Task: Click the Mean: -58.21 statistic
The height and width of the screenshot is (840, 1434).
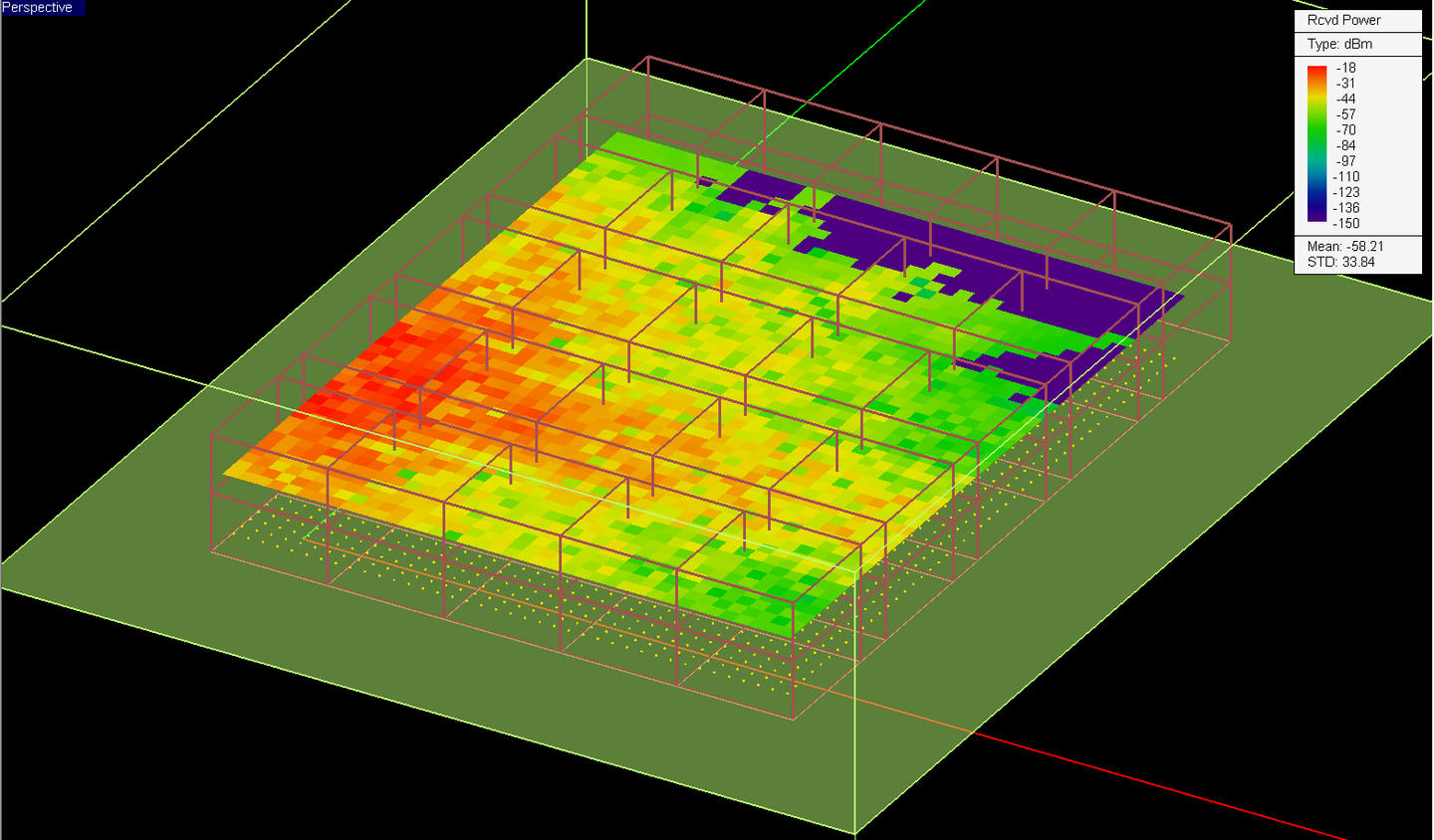Action: click(x=1345, y=247)
